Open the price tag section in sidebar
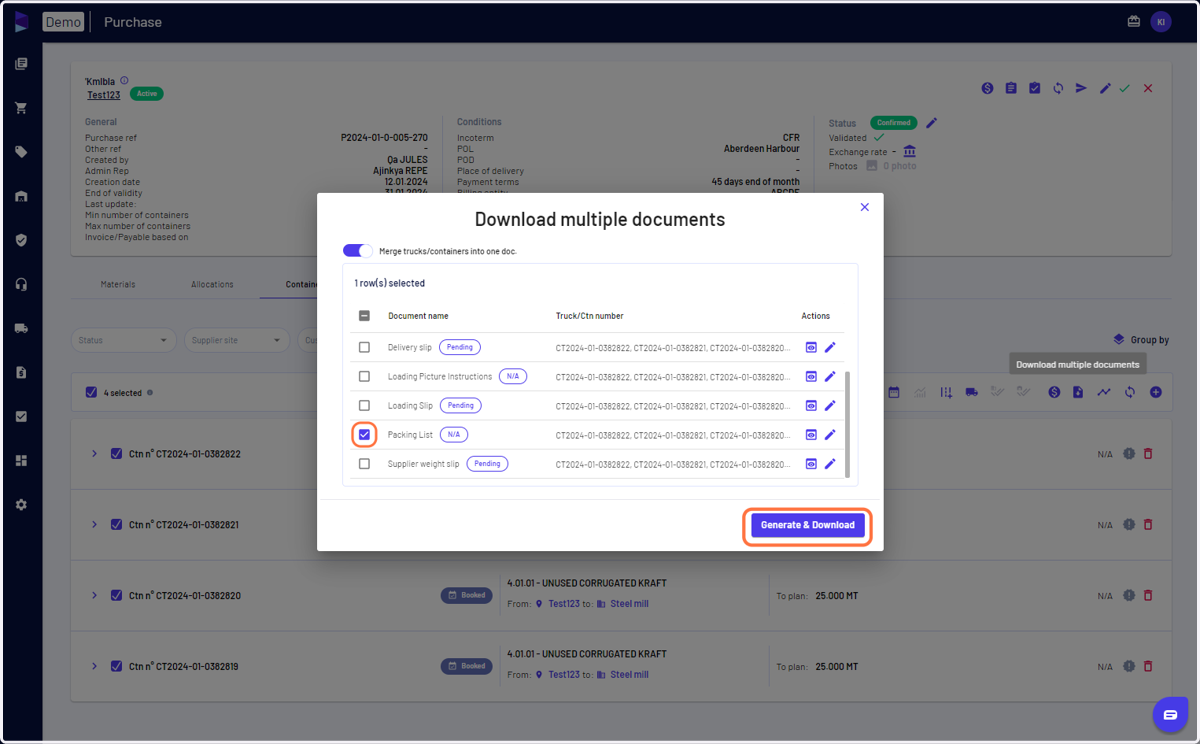 (x=21, y=152)
